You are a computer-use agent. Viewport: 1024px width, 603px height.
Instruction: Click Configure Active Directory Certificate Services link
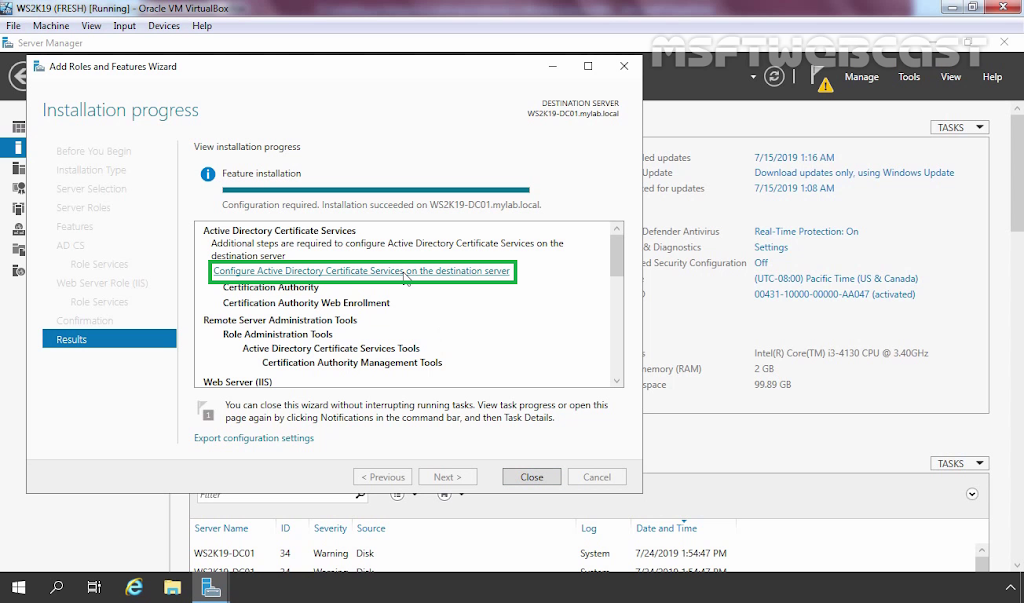[361, 270]
